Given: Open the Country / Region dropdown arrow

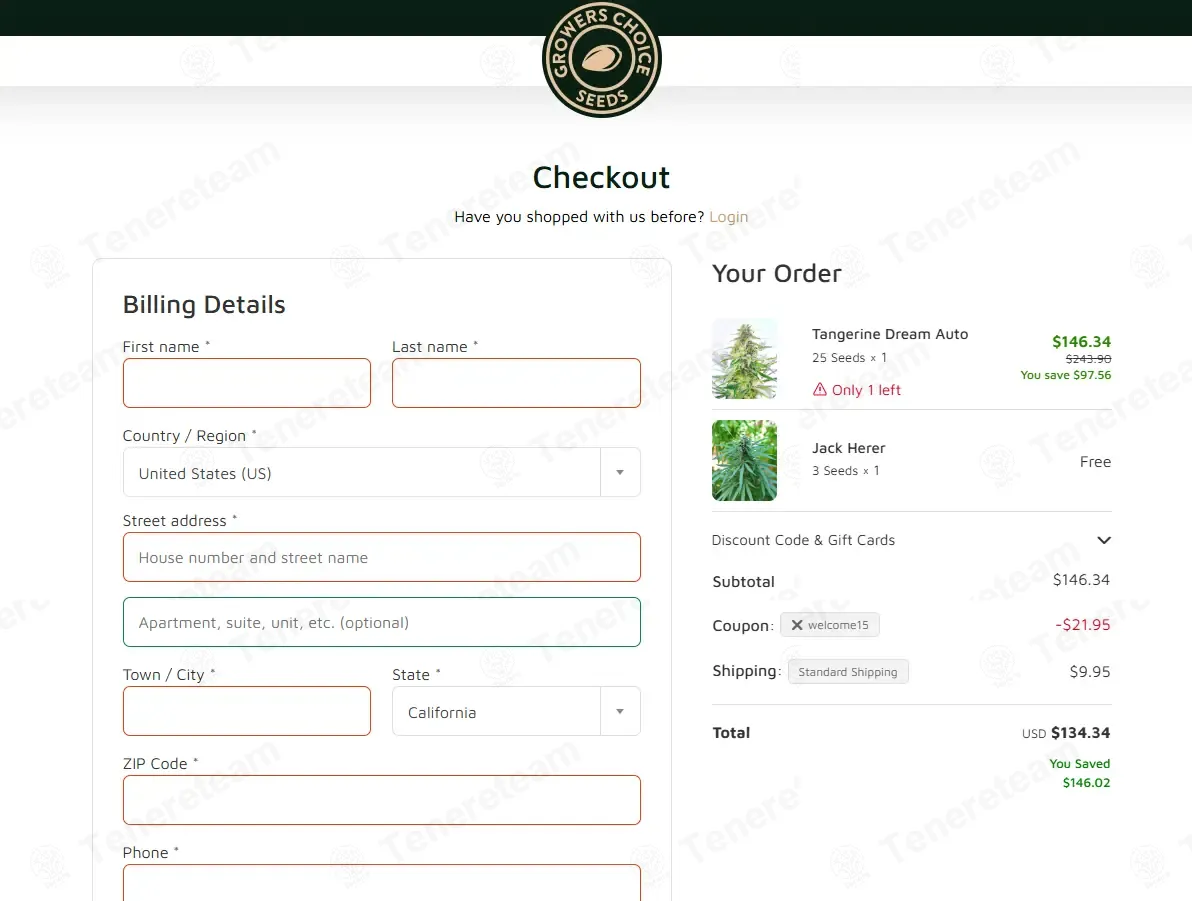Looking at the screenshot, I should click(620, 472).
